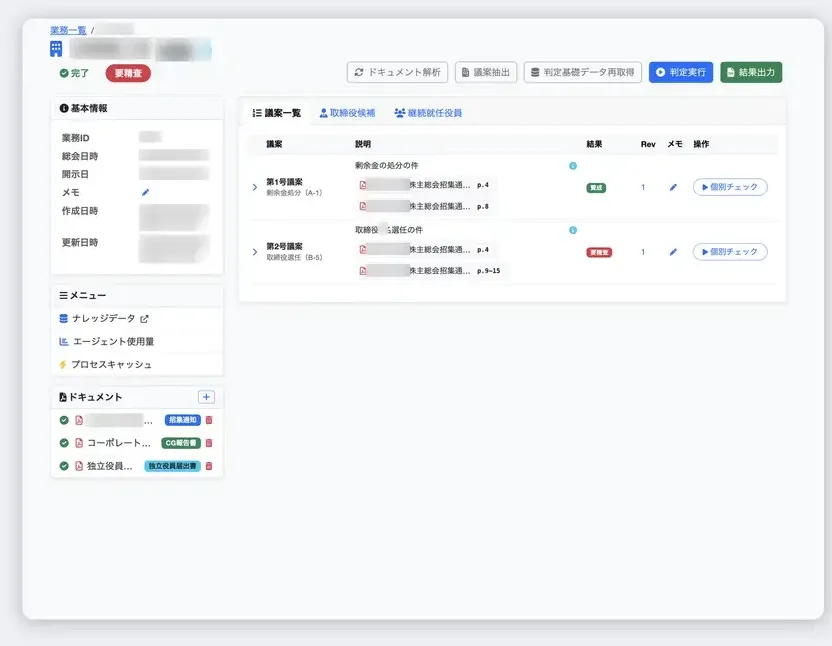
Task: Click info icon next to 剰余金の処分の件
Action: point(573,166)
